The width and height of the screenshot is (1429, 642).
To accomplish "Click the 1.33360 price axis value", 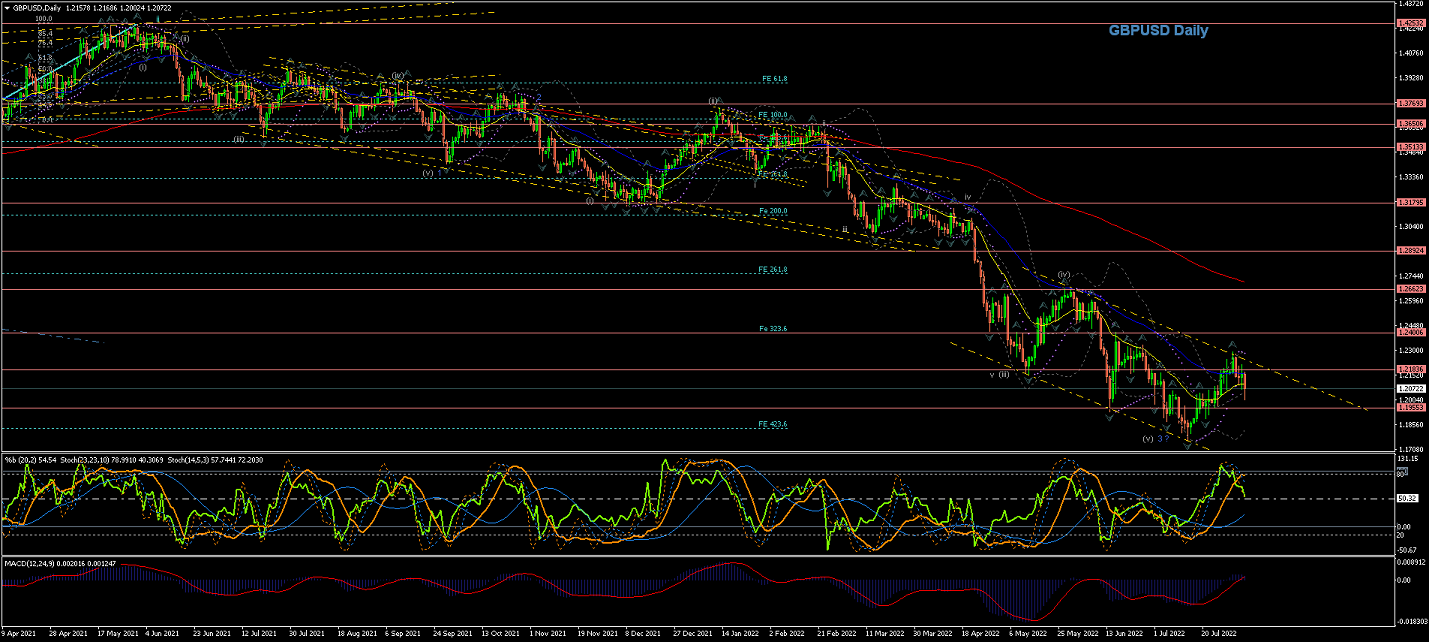I will pyautogui.click(x=1411, y=177).
